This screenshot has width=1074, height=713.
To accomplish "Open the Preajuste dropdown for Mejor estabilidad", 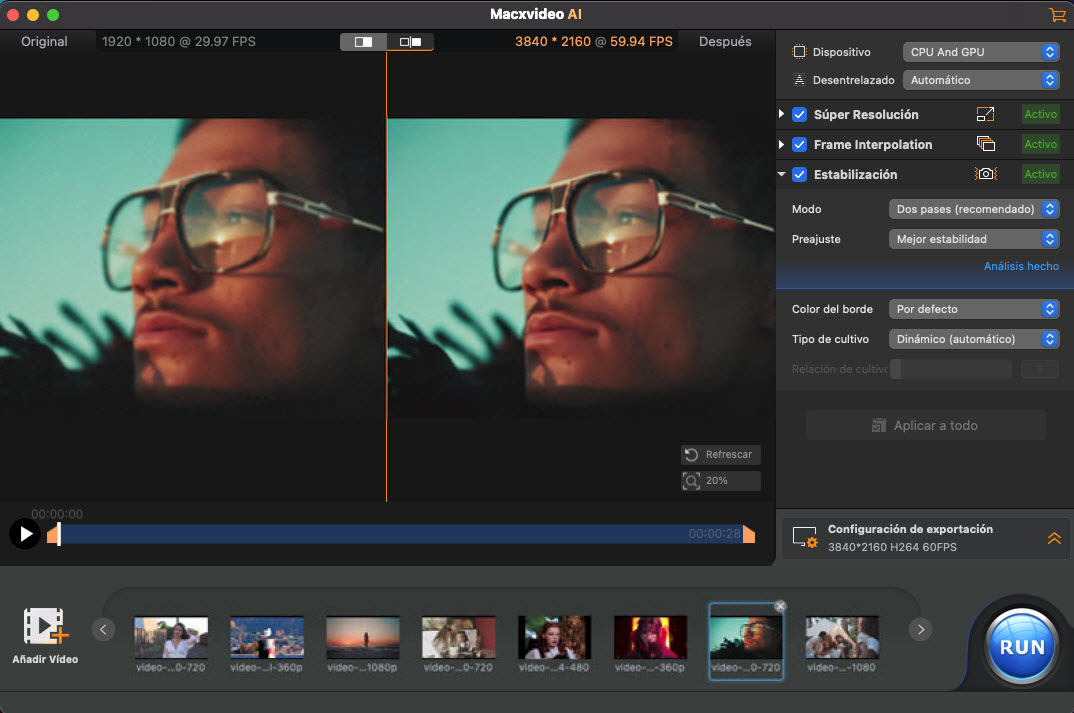I will pyautogui.click(x=972, y=239).
